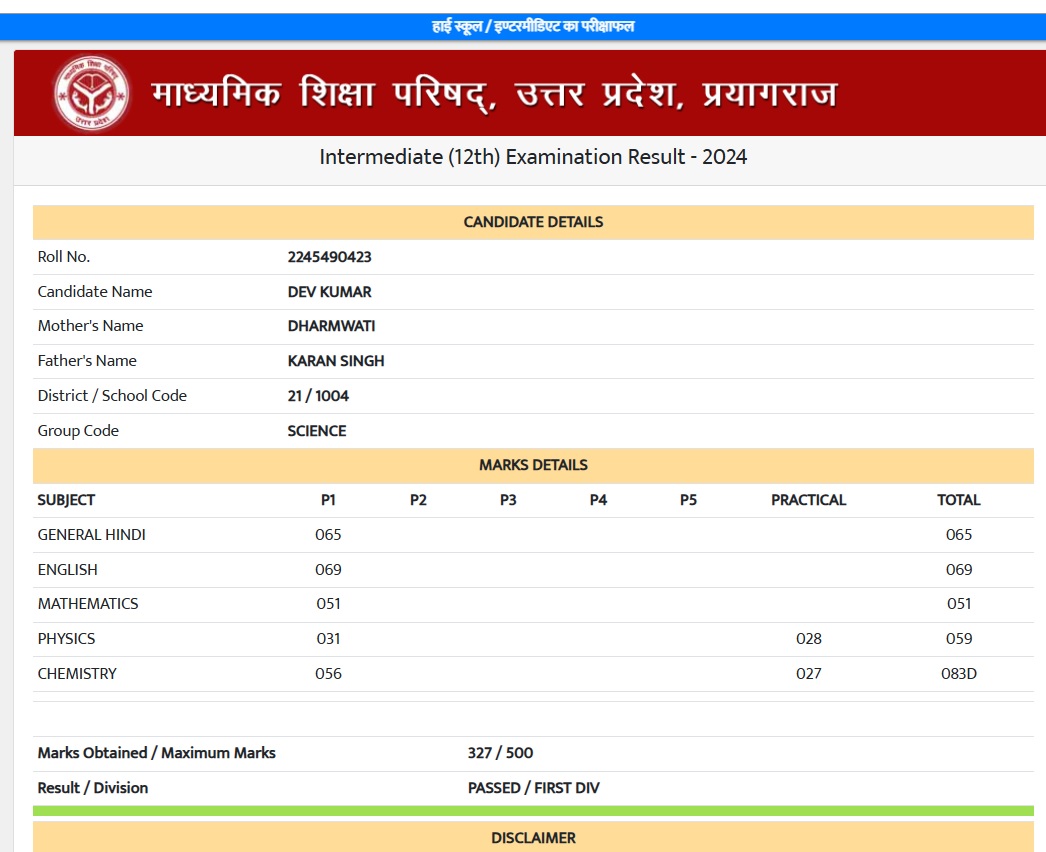The width and height of the screenshot is (1046, 852).
Task: Click the P3 column header
Action: [508, 500]
